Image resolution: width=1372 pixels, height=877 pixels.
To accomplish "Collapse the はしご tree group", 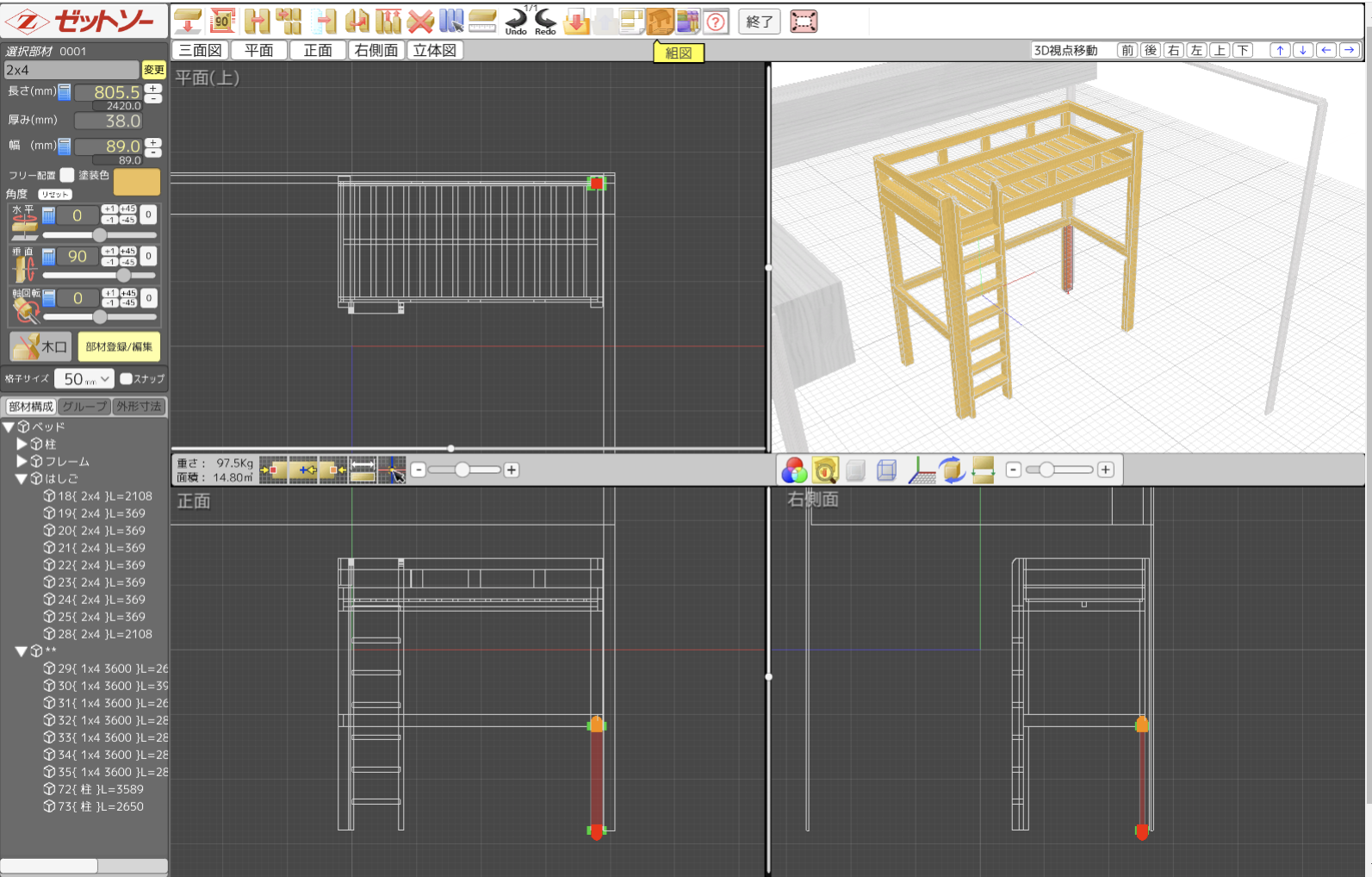I will click(x=22, y=479).
